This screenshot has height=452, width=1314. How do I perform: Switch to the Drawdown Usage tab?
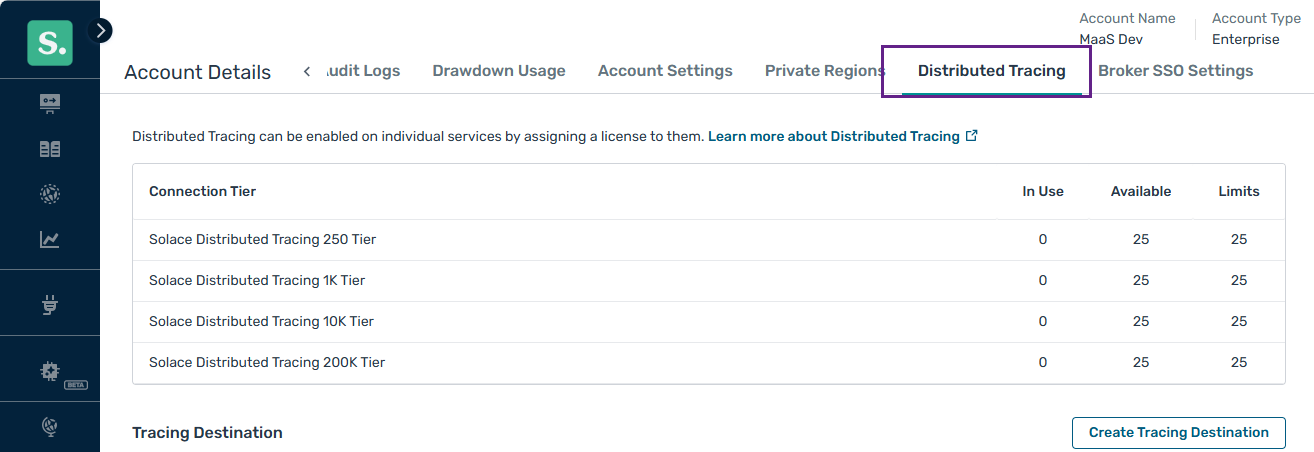point(499,71)
